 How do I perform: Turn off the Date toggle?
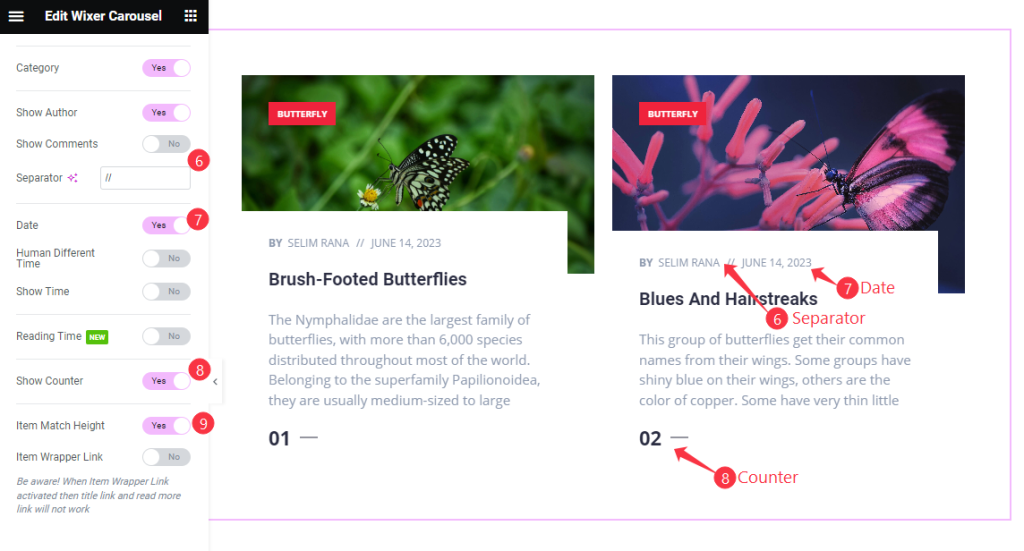click(167, 225)
